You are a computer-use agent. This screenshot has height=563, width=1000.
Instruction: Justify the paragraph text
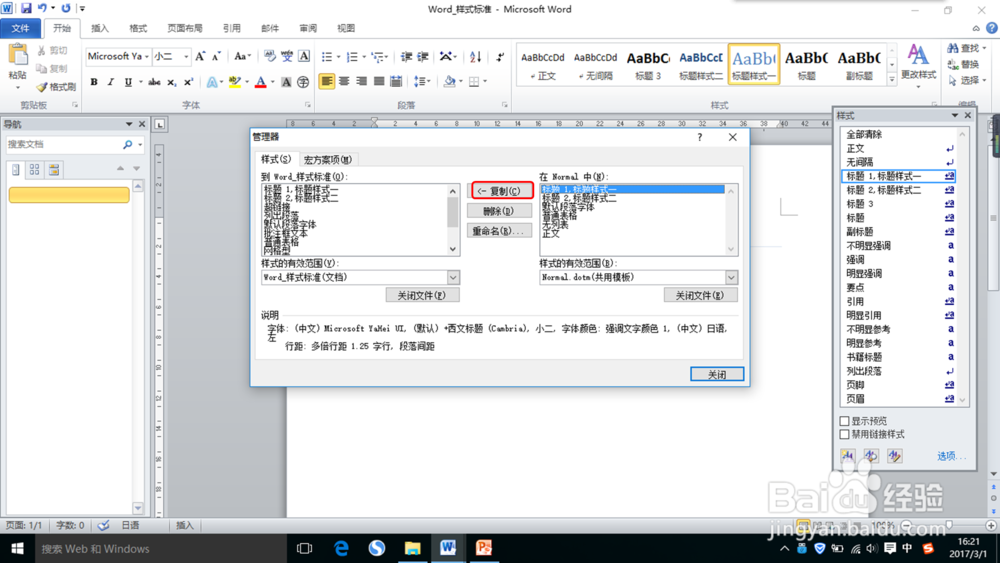point(379,81)
